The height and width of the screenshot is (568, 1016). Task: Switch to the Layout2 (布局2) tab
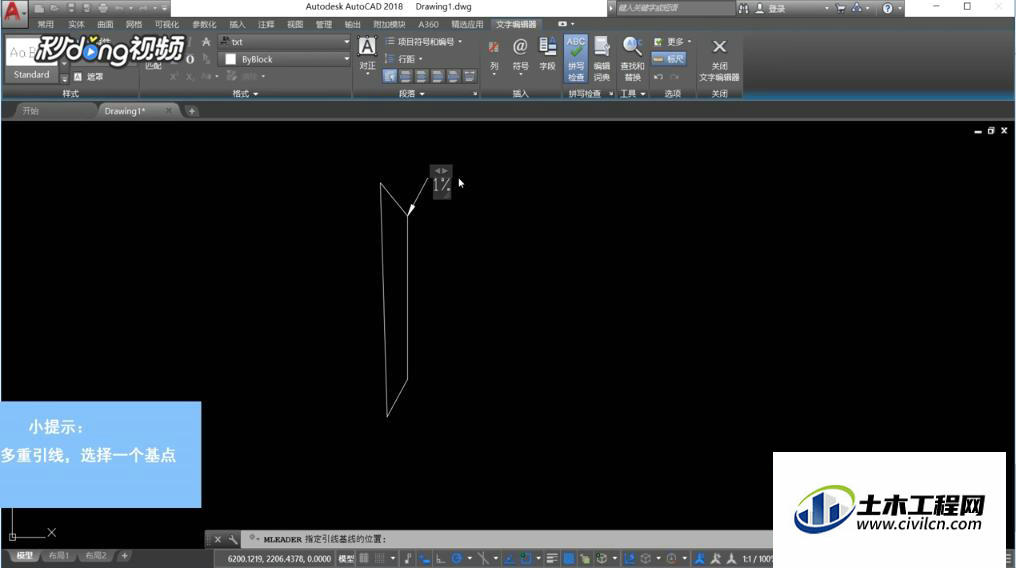tap(95, 556)
